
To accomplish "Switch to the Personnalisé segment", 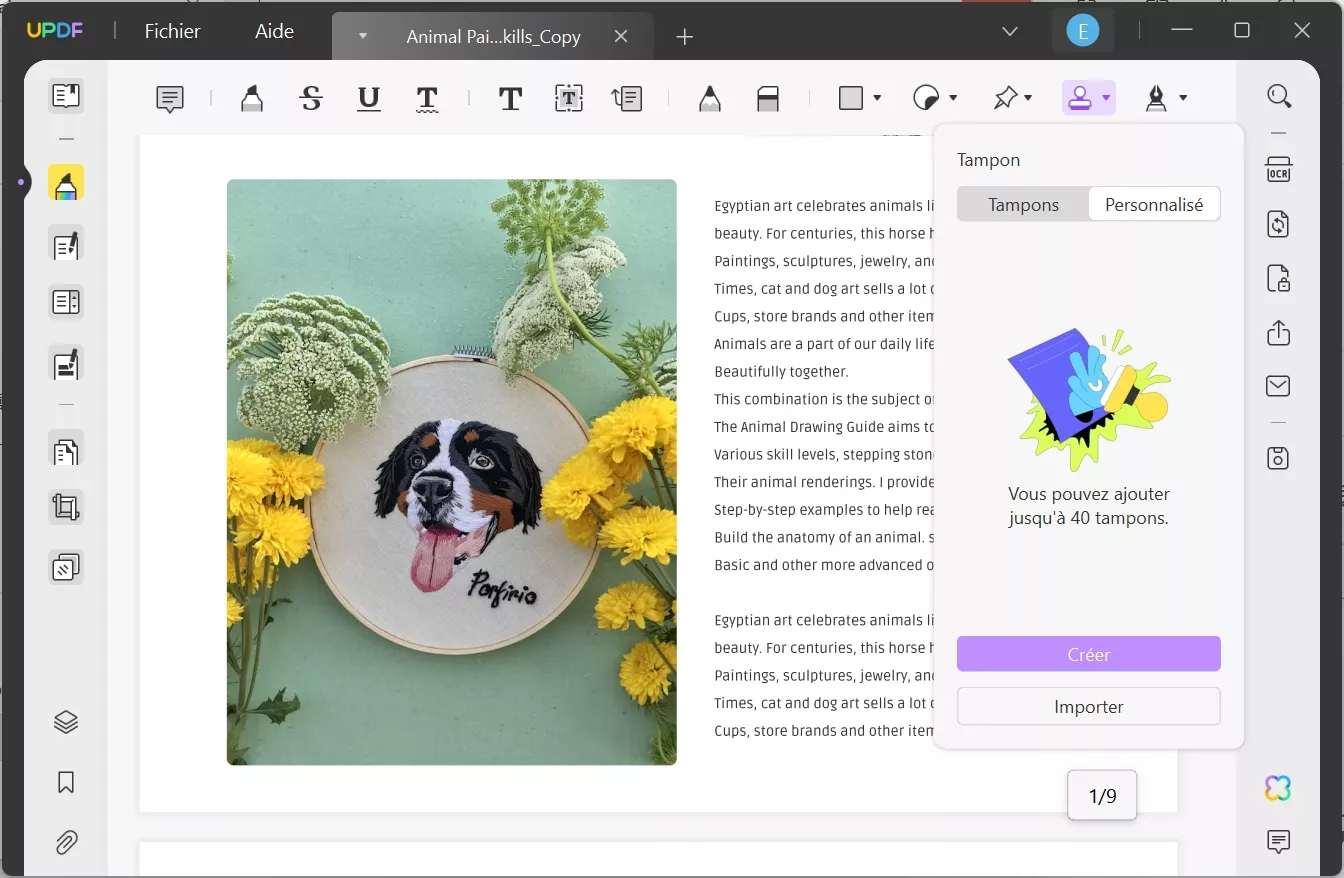I will [1154, 205].
